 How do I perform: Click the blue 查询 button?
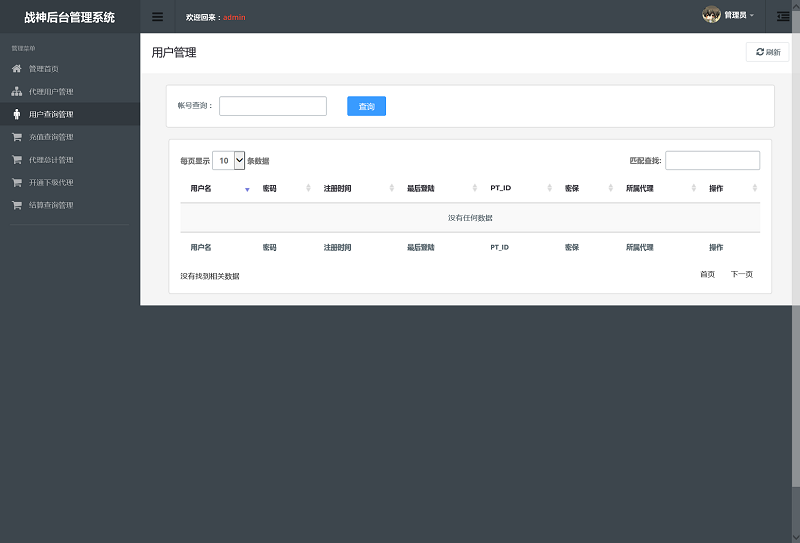click(x=366, y=106)
